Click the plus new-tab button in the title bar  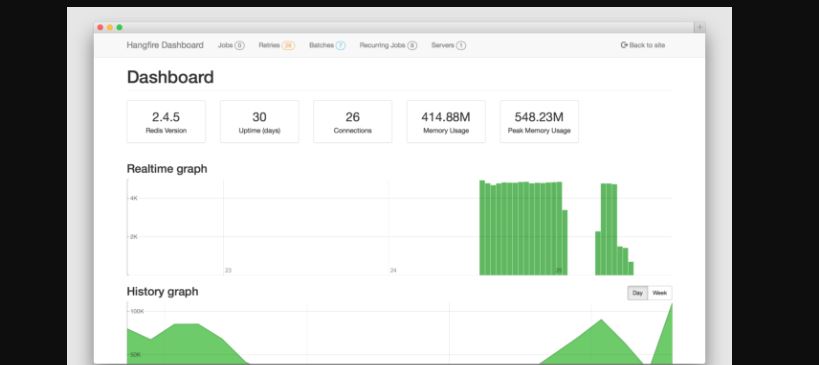click(x=699, y=28)
